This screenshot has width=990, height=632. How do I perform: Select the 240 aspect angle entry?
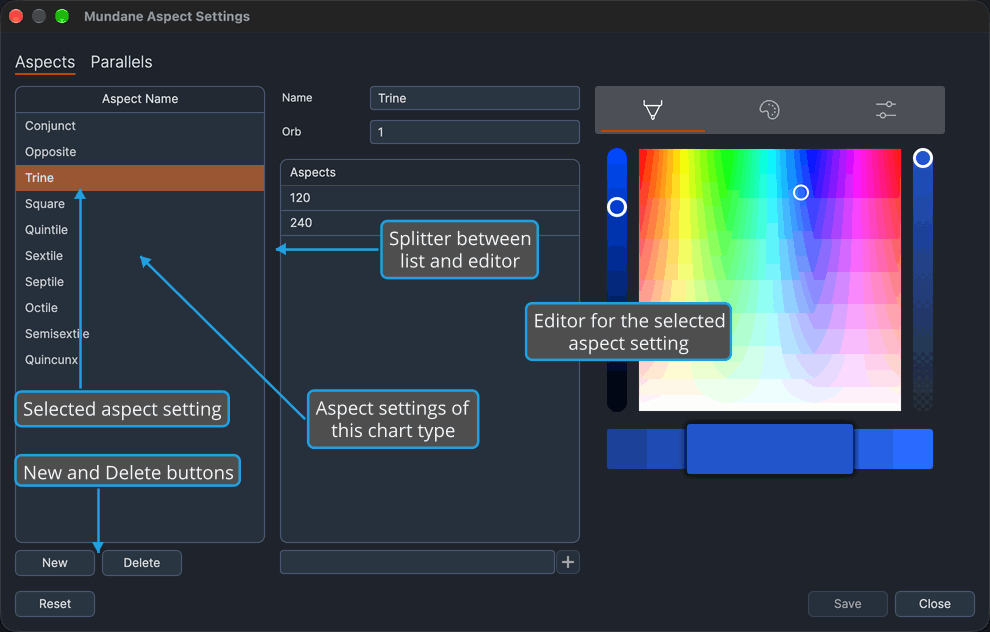tap(429, 223)
